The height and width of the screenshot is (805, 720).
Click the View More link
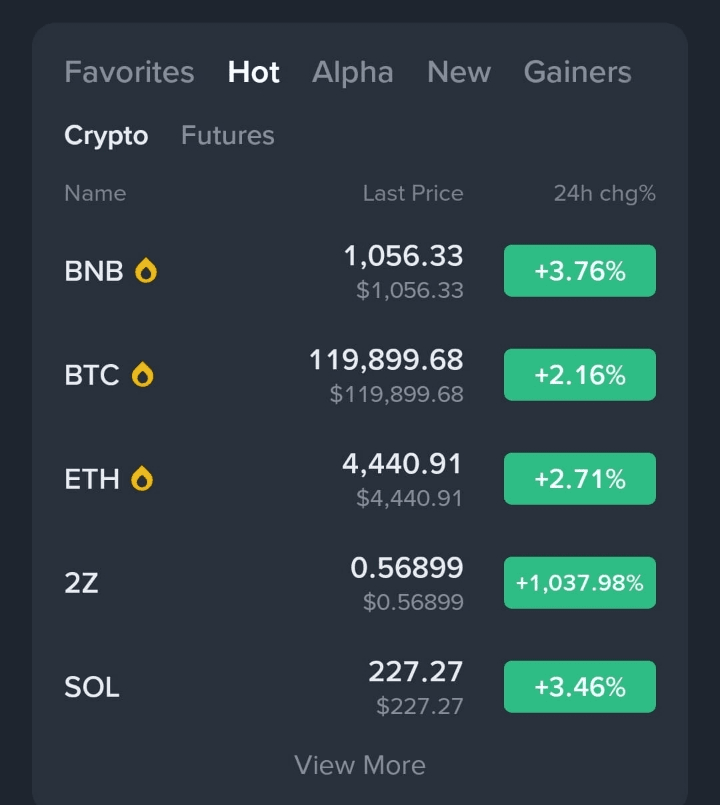360,765
